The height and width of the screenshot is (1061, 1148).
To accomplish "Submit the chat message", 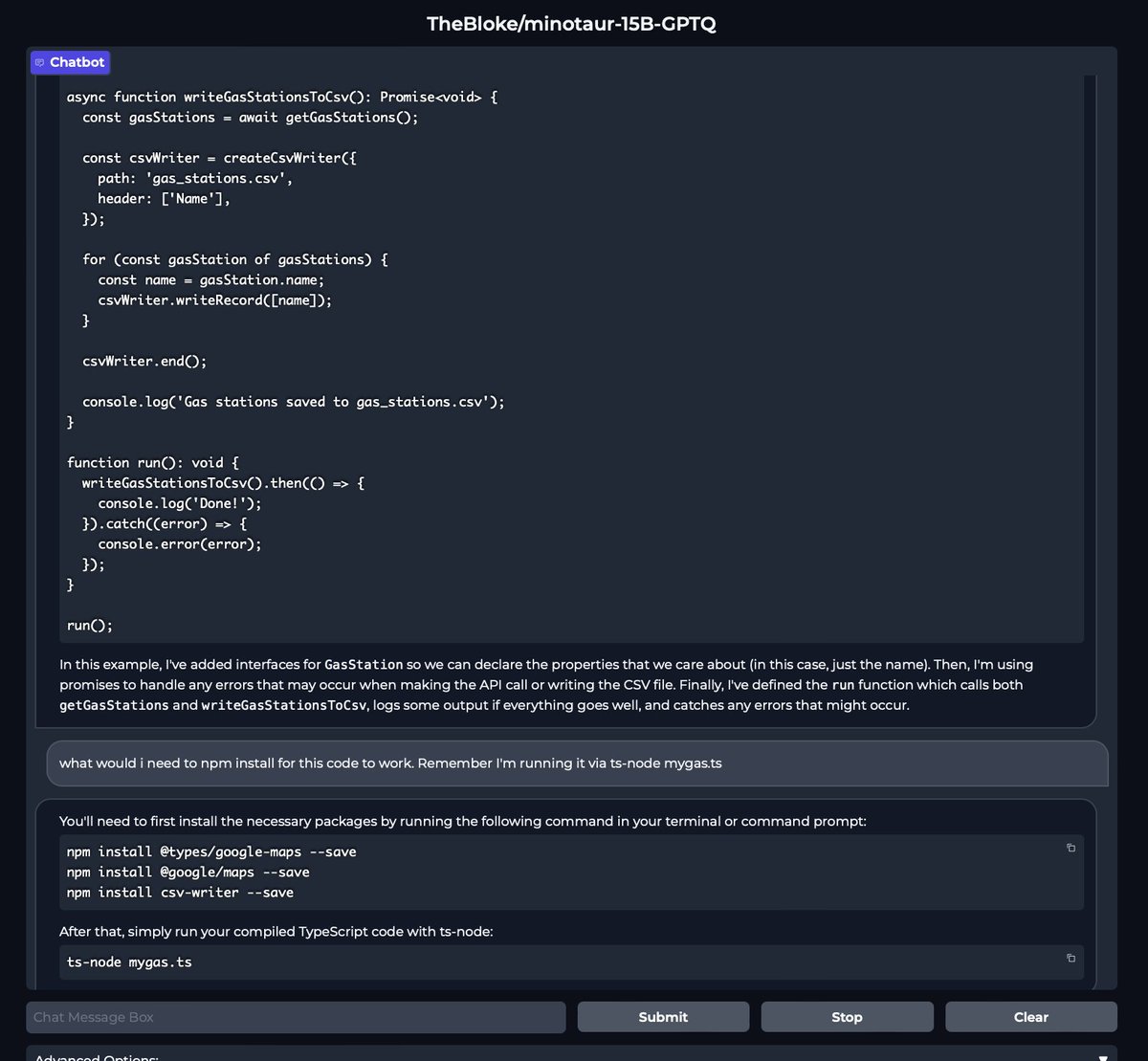I will (663, 1016).
